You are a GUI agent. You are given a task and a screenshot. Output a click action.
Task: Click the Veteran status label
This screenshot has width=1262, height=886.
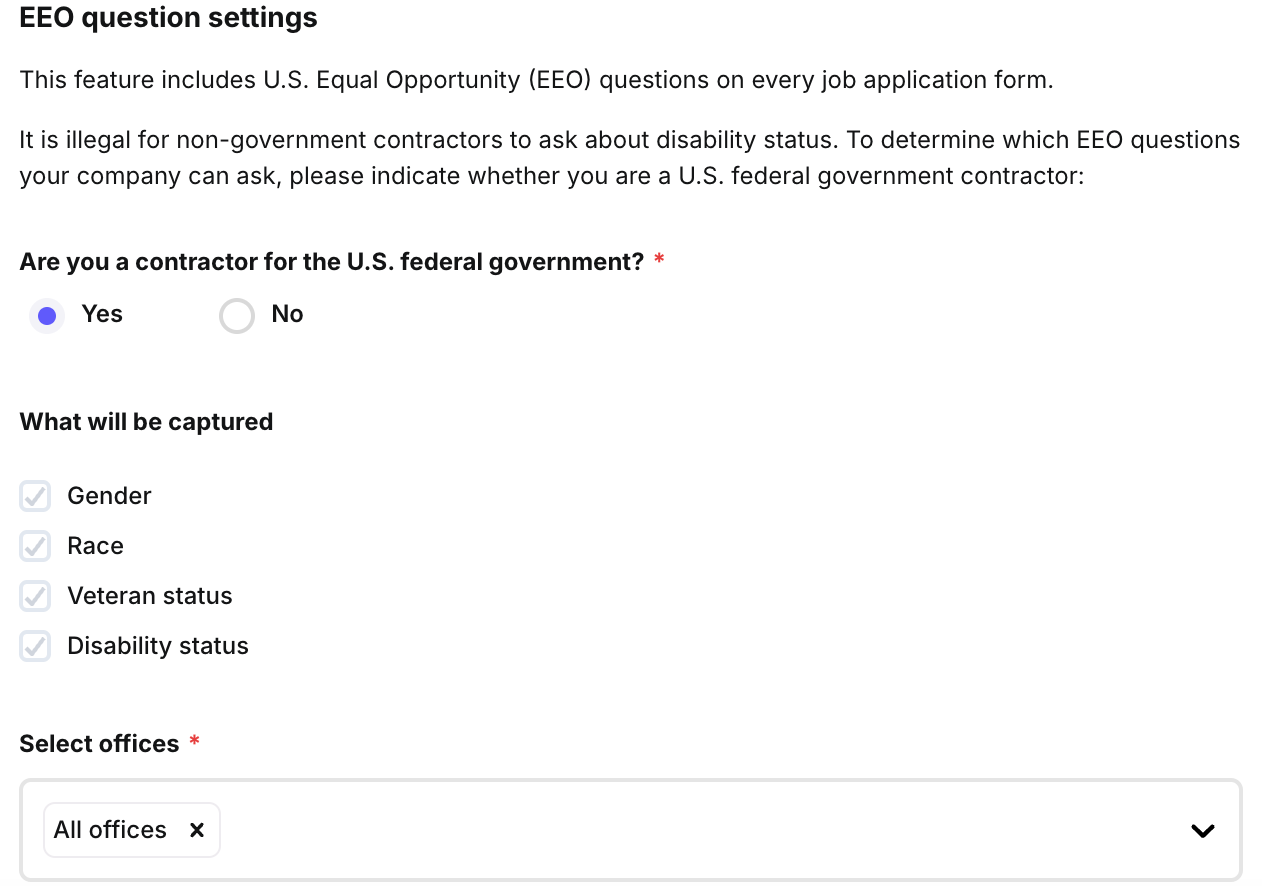click(x=149, y=596)
